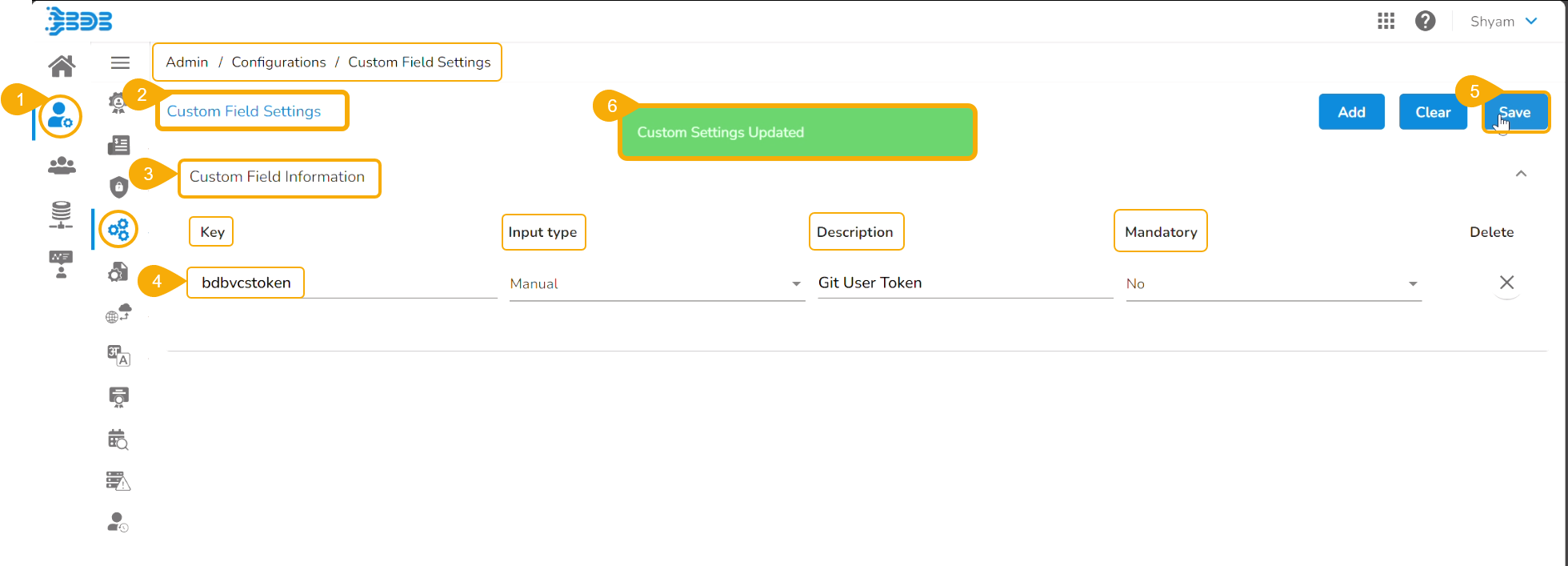Open the user groups icon in the left rail

click(62, 166)
